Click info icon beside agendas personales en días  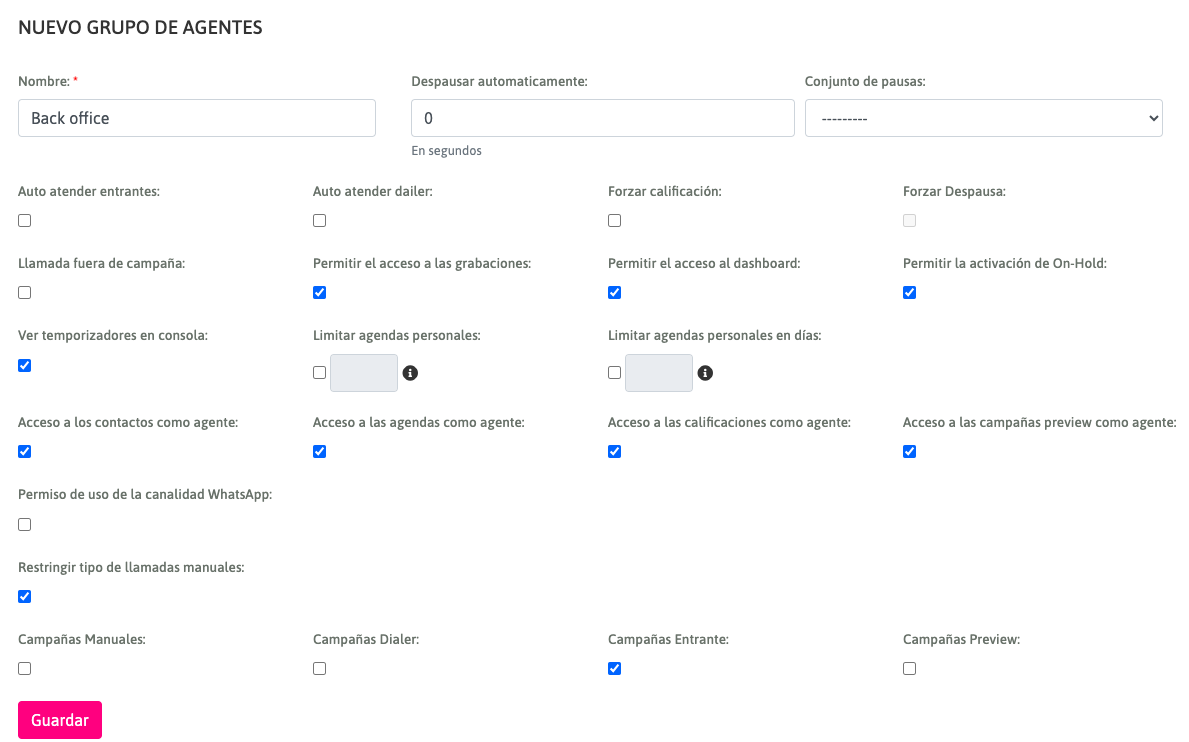tap(704, 373)
